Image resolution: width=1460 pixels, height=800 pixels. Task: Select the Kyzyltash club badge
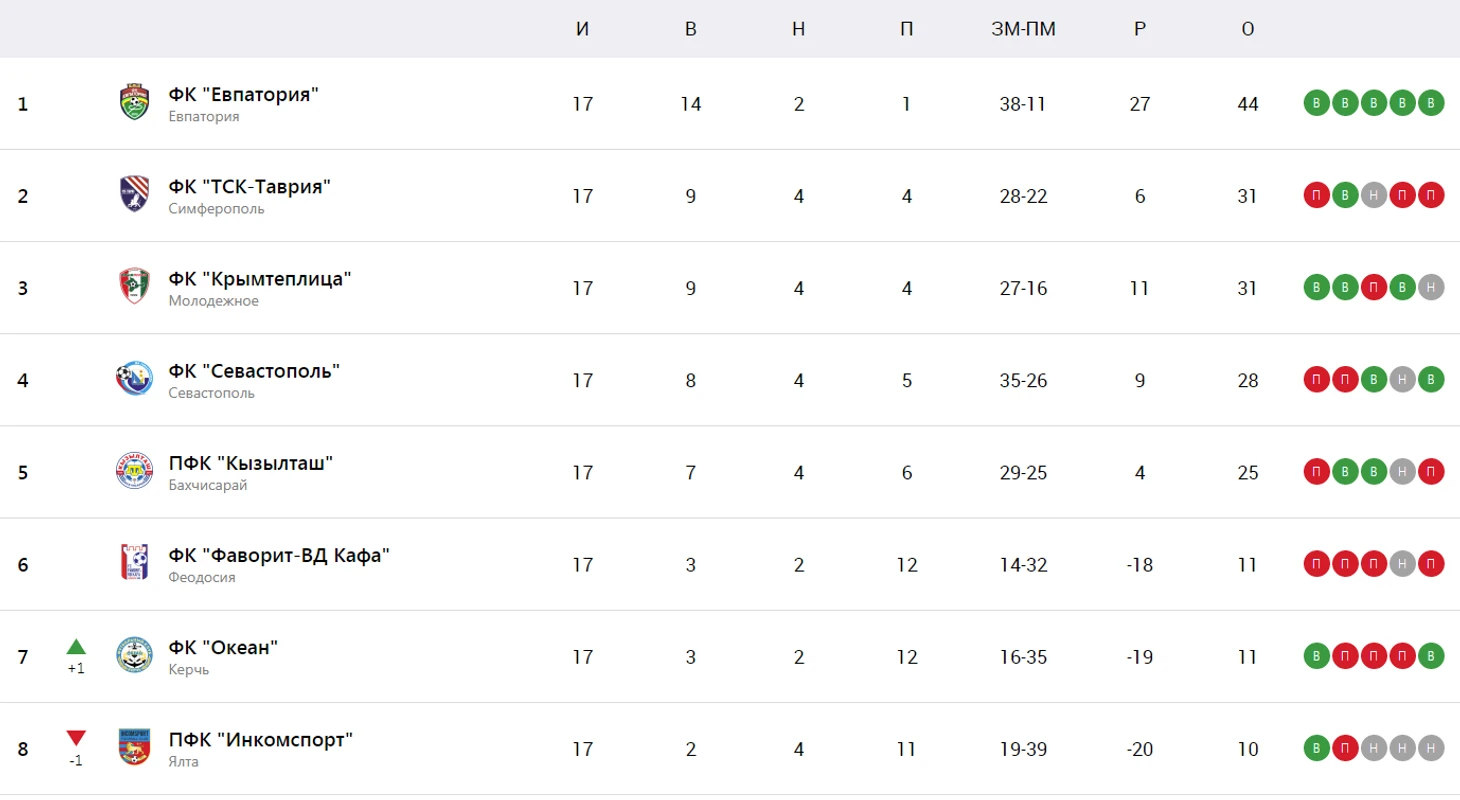[x=134, y=472]
